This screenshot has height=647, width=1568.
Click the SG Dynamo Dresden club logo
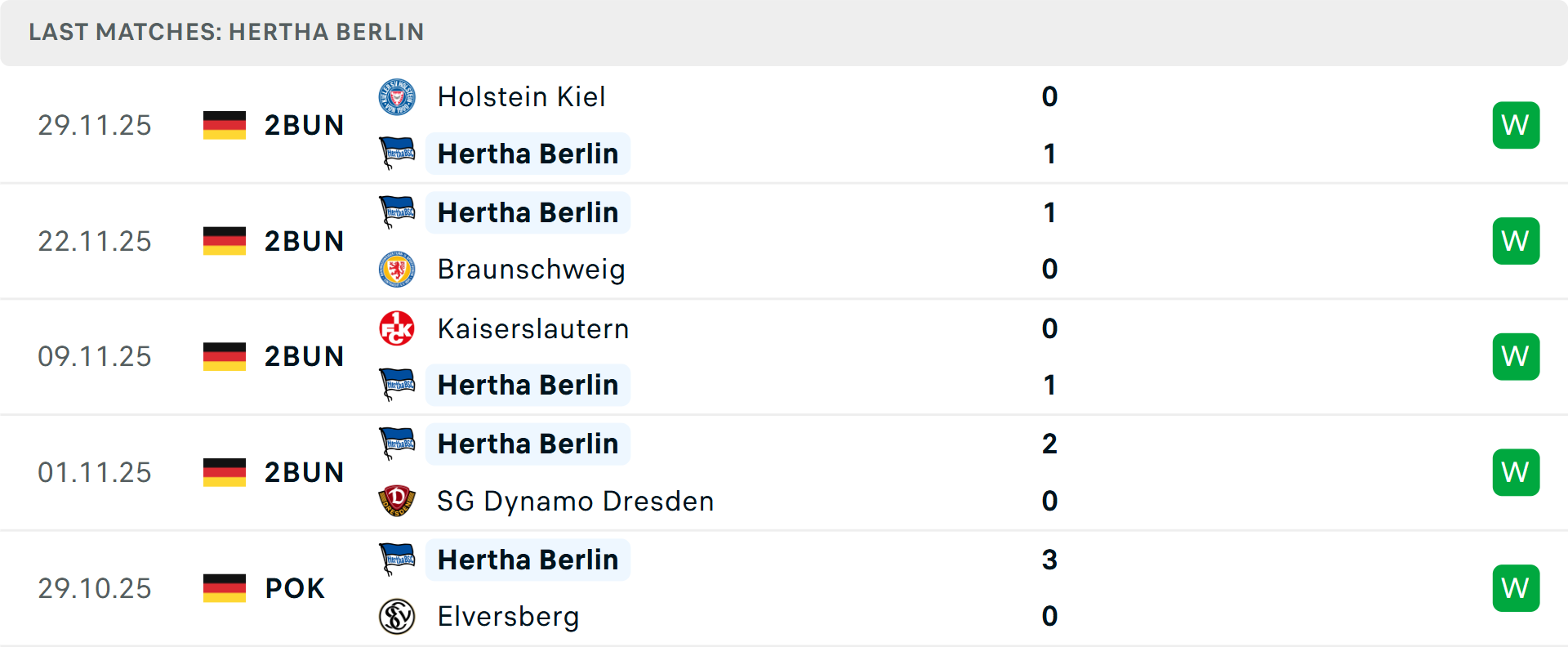click(x=398, y=501)
